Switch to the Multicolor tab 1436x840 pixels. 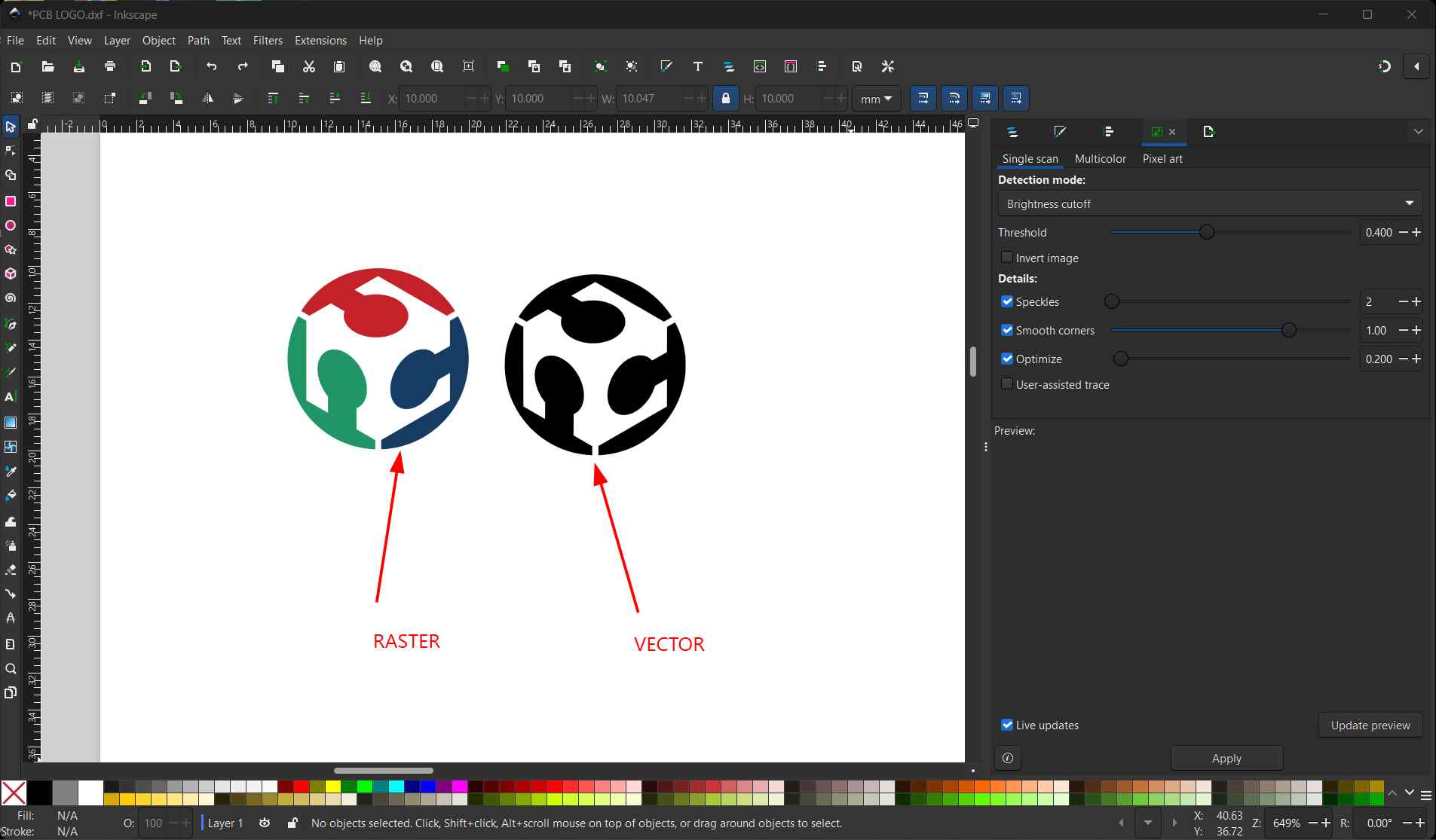click(1100, 159)
